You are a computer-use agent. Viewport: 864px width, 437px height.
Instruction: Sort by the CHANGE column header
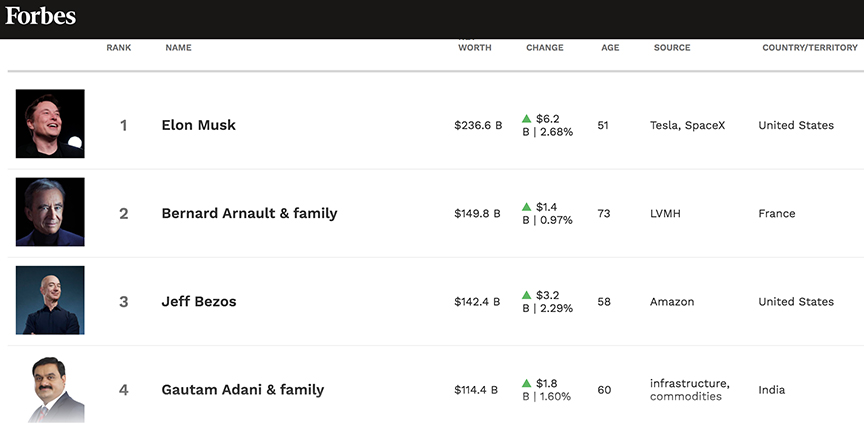[545, 48]
